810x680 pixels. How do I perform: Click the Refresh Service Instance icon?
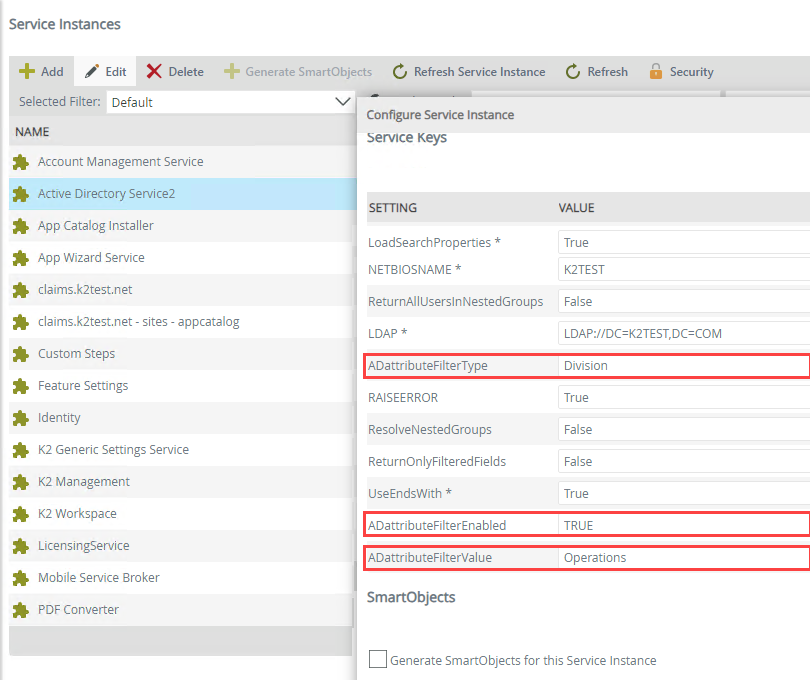400,72
